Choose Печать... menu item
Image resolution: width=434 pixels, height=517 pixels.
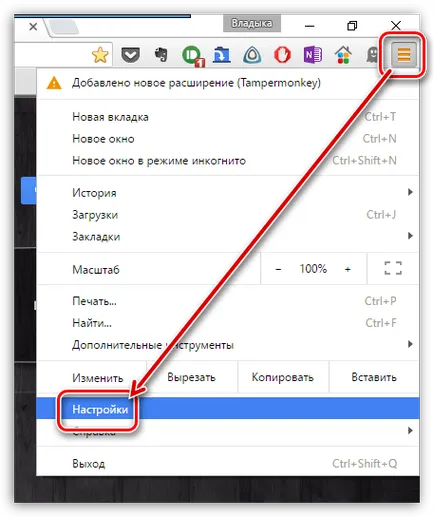(227, 301)
